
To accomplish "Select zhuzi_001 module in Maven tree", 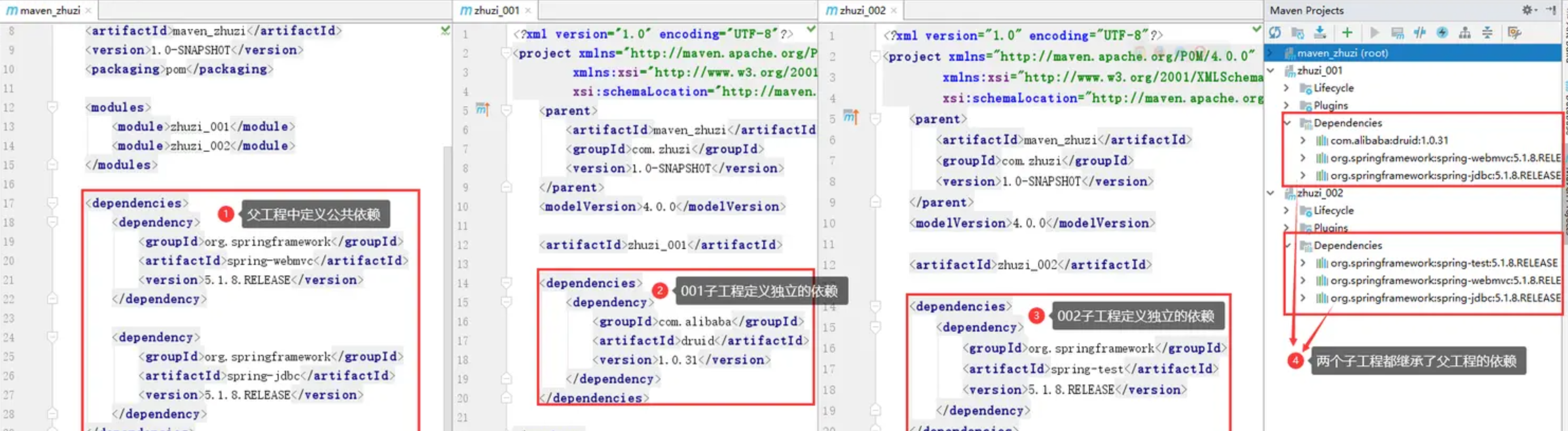I will point(1319,71).
